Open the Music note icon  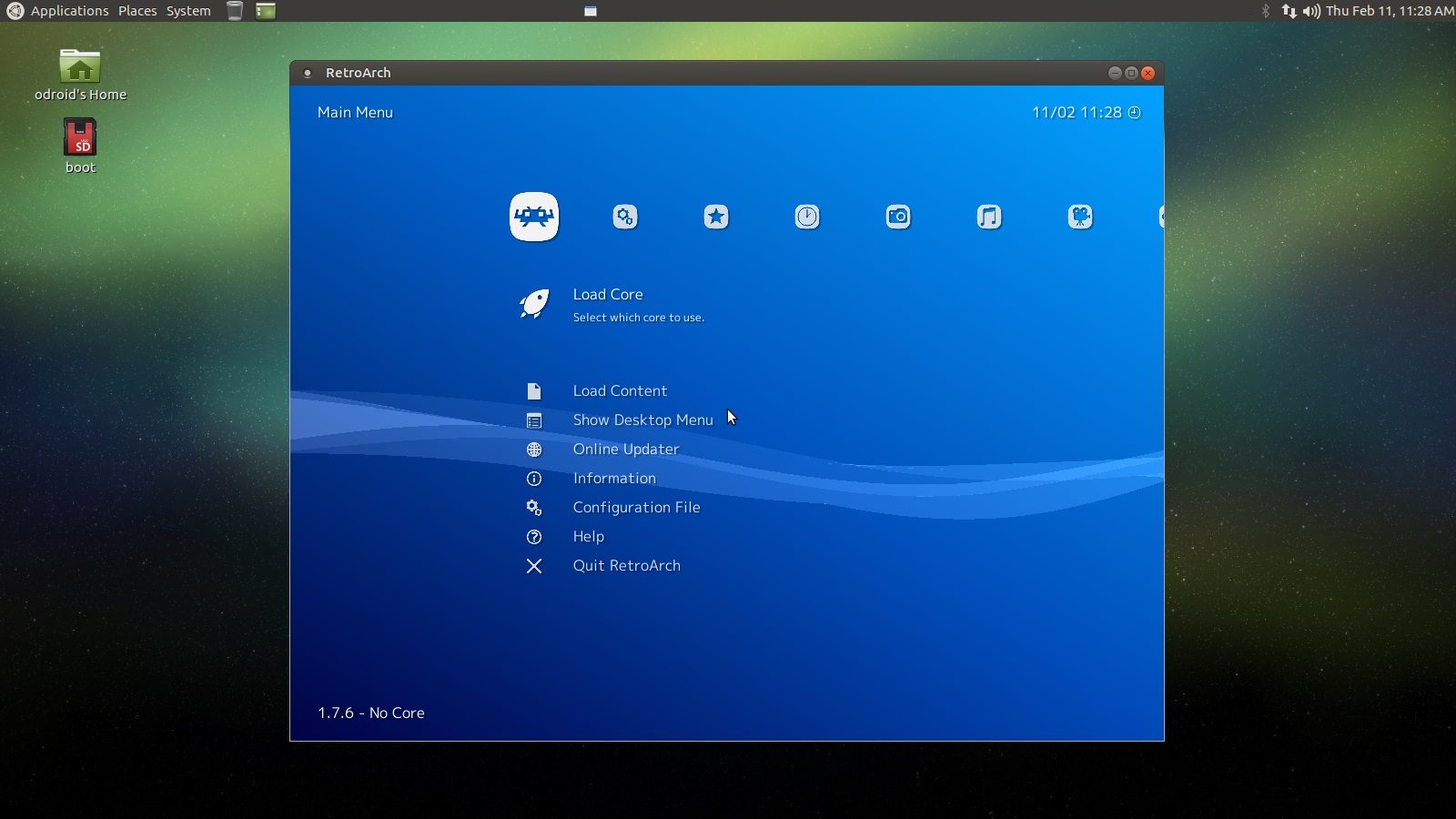coord(990,217)
